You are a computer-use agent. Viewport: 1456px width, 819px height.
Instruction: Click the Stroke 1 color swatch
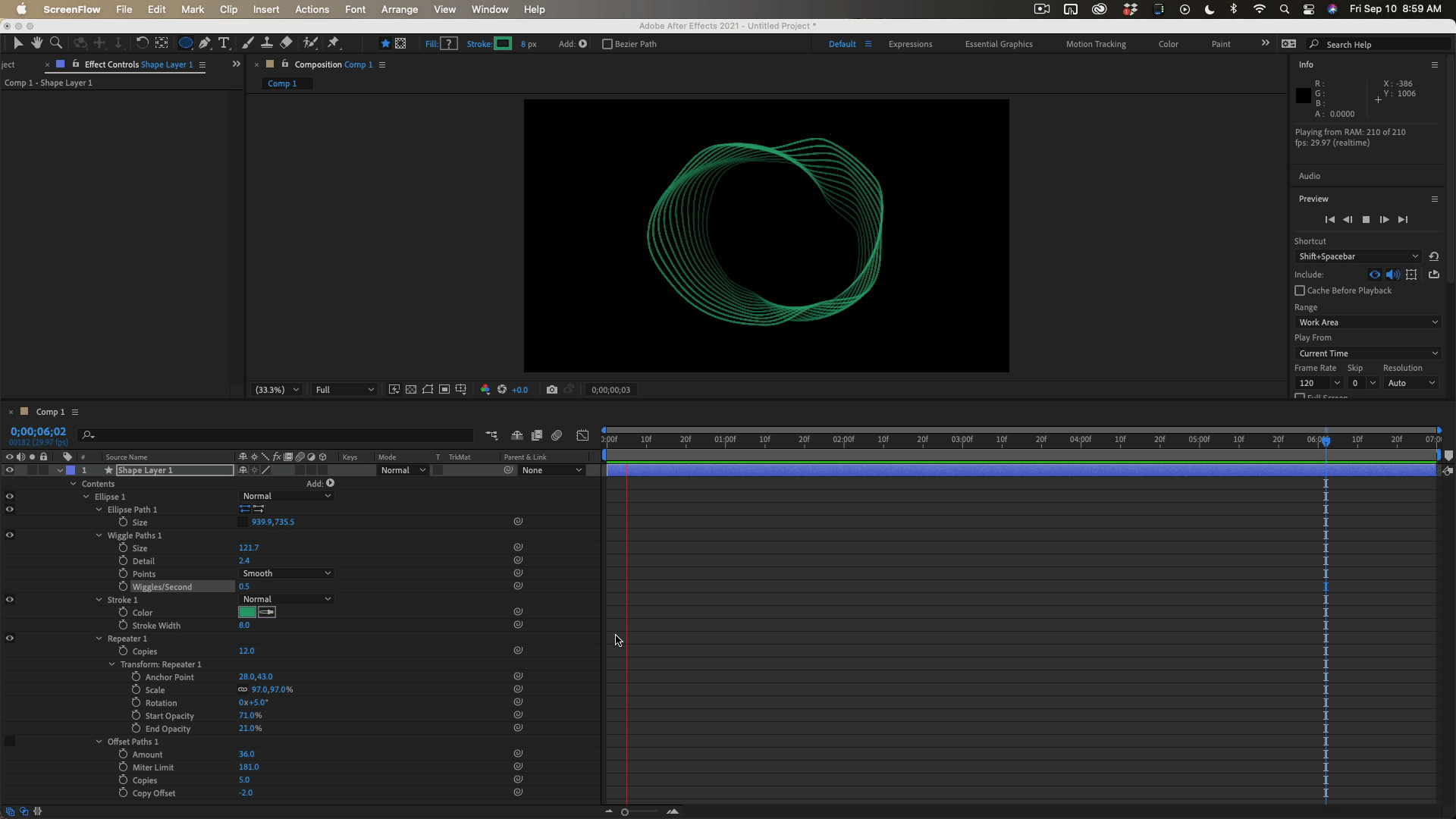click(247, 612)
